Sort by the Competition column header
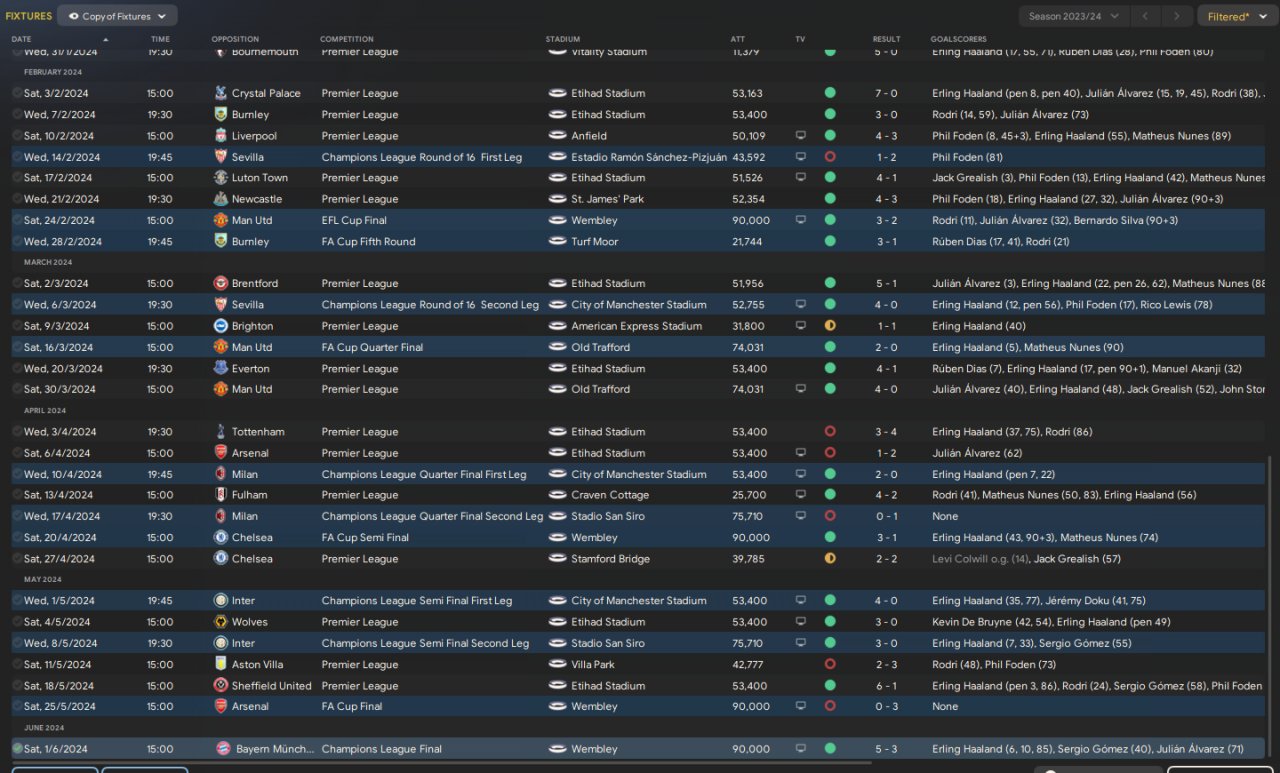Screen dimensions: 1280x773 [347, 39]
